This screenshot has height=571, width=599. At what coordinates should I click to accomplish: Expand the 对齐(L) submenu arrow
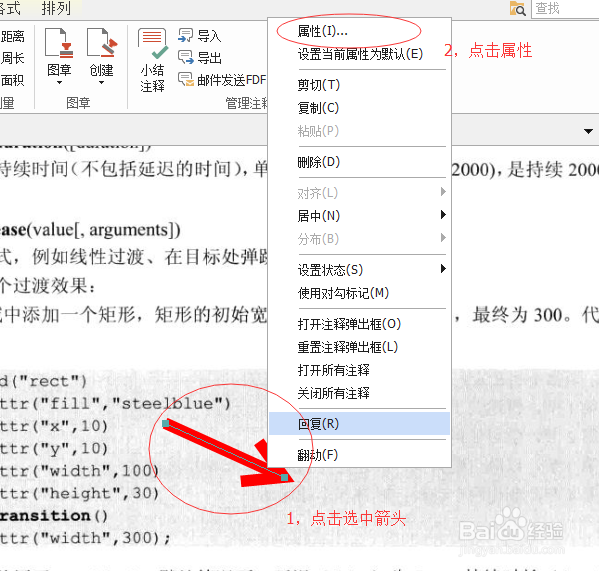tap(443, 191)
